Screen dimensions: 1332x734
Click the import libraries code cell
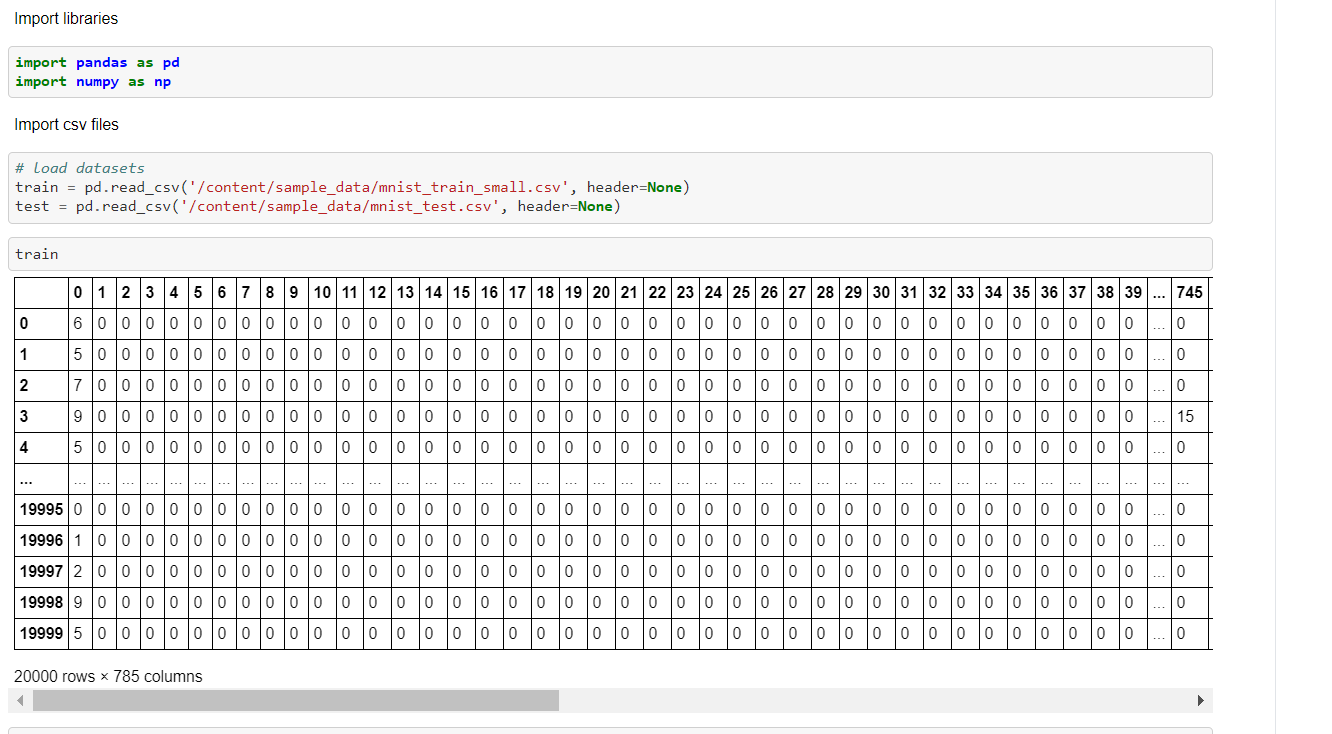[610, 72]
